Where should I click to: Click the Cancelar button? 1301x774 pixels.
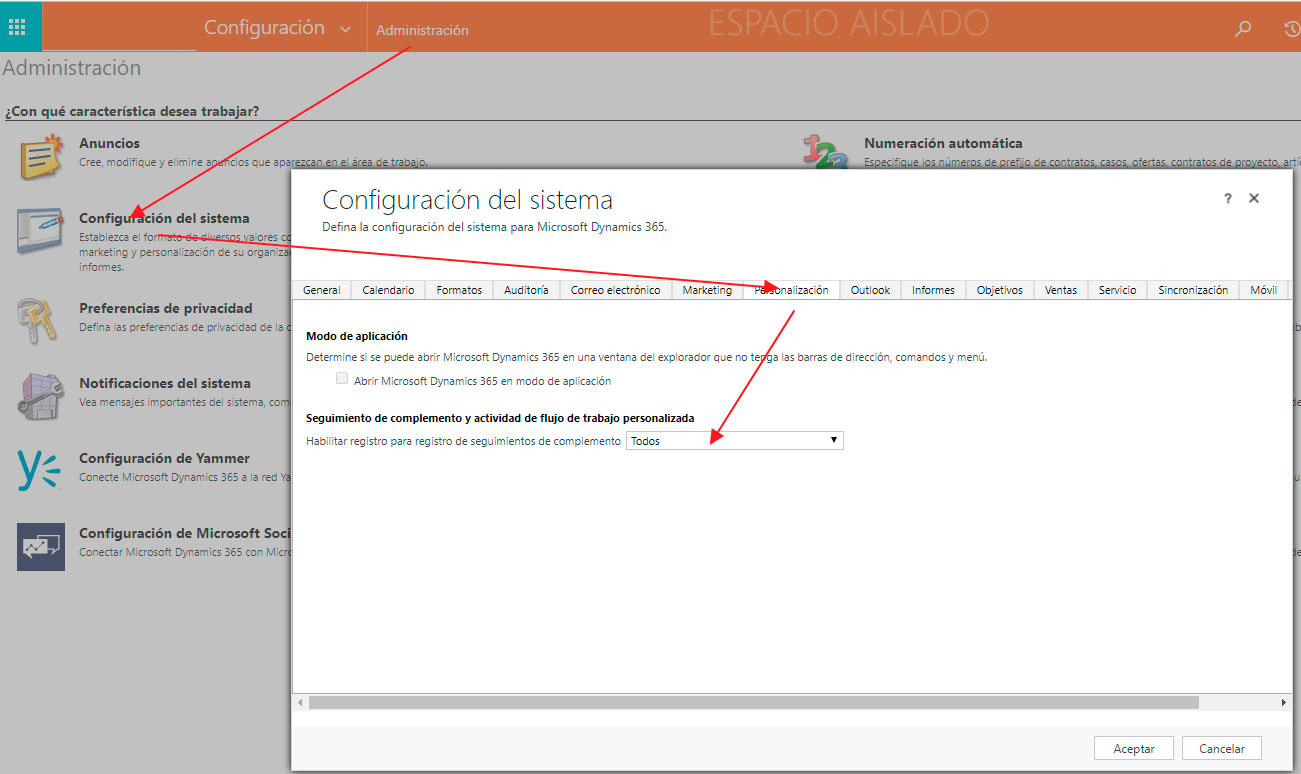[x=1222, y=748]
